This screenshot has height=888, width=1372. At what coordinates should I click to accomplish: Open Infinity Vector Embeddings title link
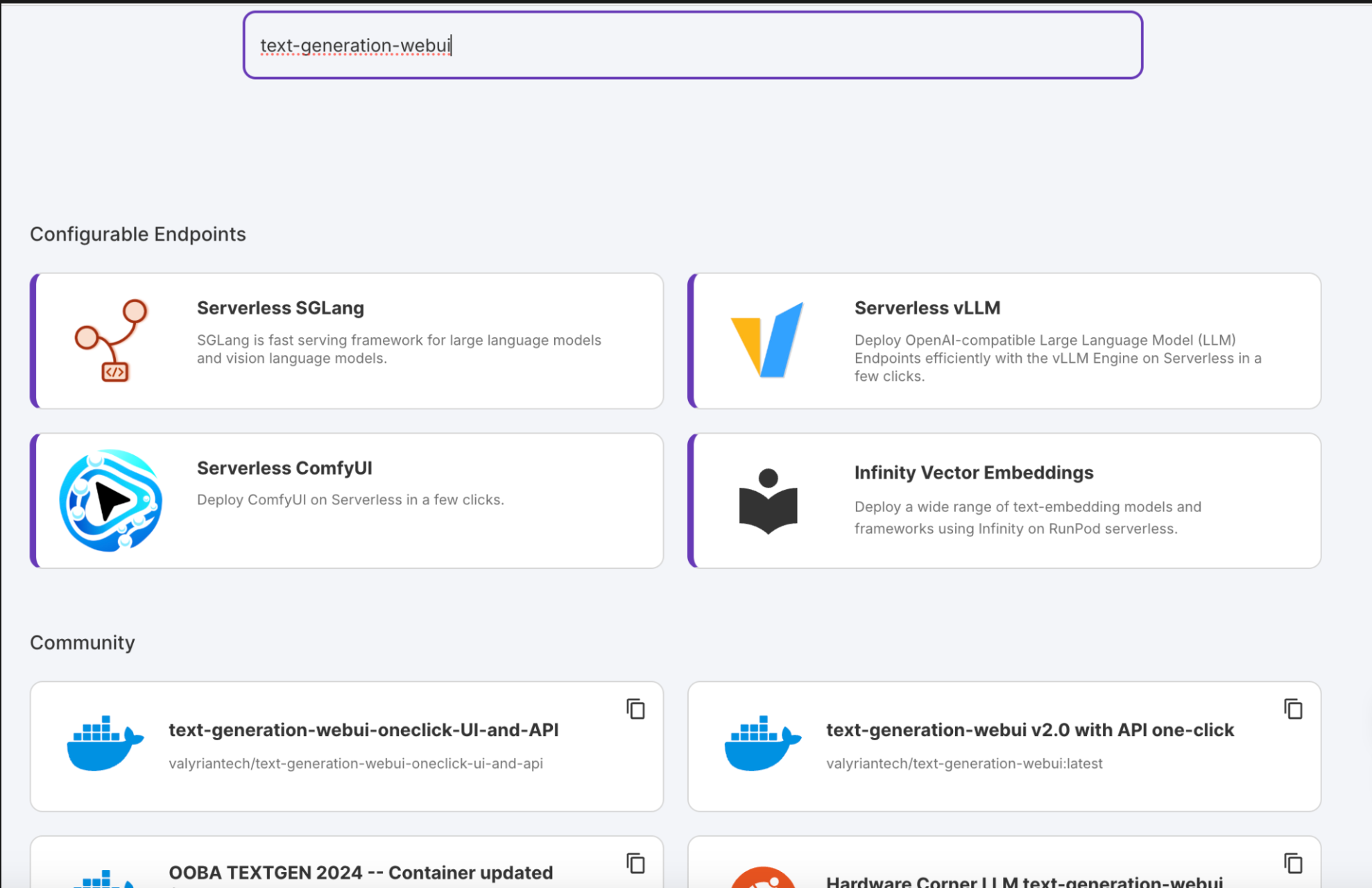pos(973,472)
